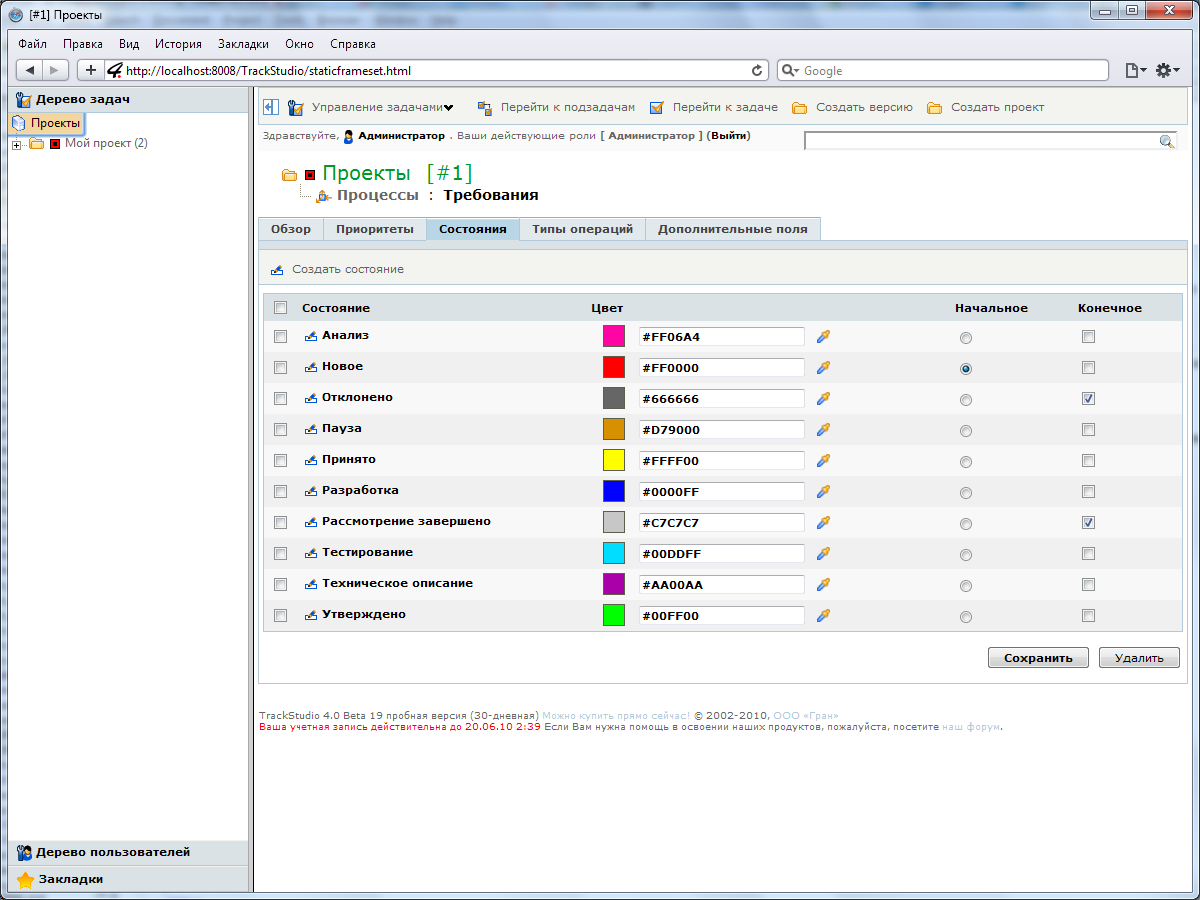
Task: Click the Выйти logout link
Action: click(x=728, y=135)
